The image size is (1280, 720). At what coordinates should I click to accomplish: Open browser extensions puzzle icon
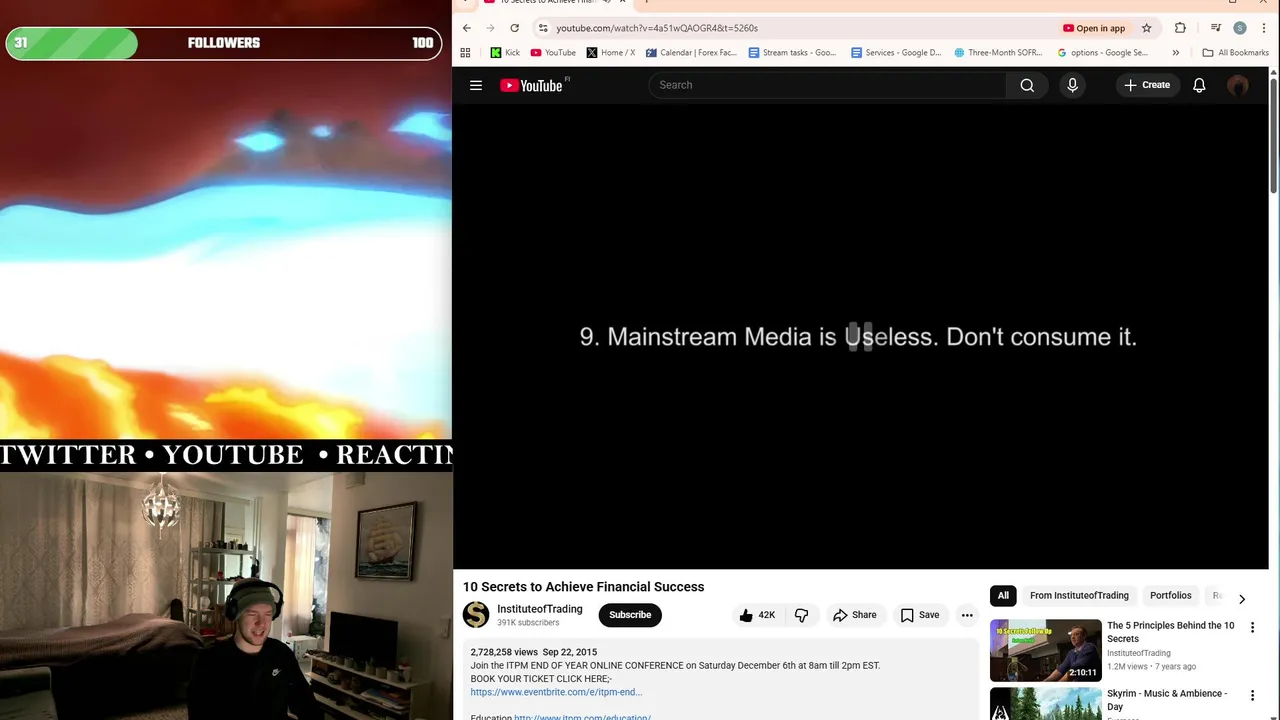point(1180,28)
